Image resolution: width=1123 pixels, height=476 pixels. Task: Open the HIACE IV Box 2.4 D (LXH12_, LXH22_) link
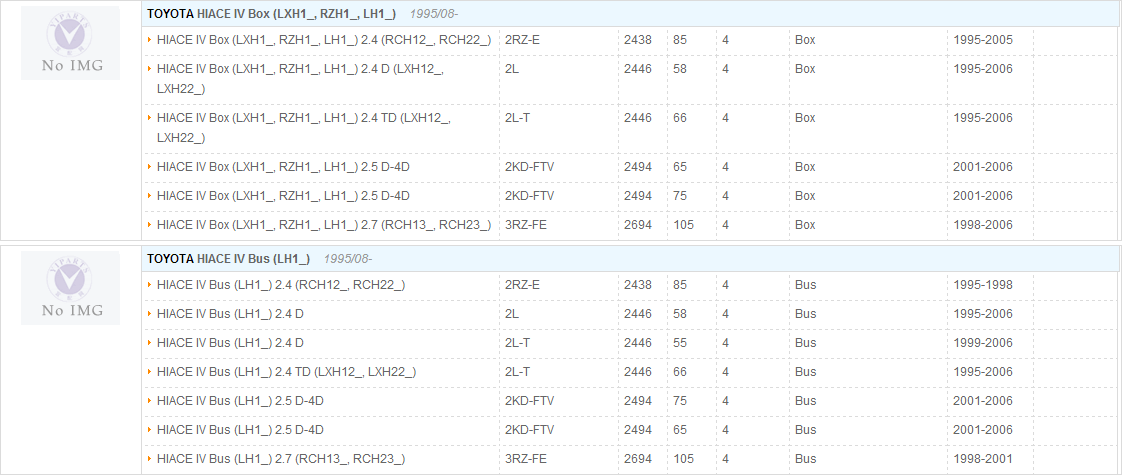tap(300, 79)
